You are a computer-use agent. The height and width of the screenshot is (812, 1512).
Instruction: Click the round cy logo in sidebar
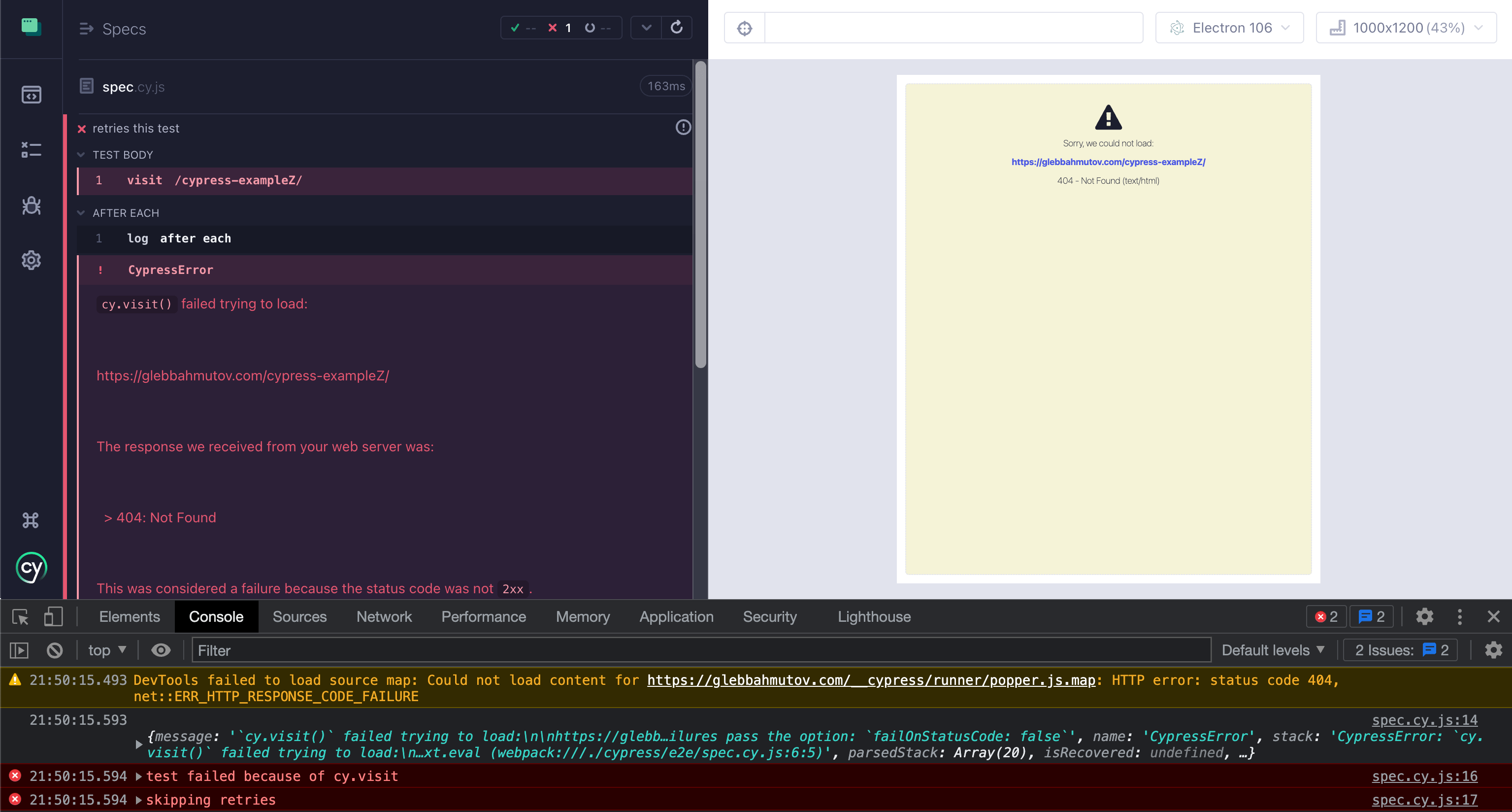coord(31,568)
